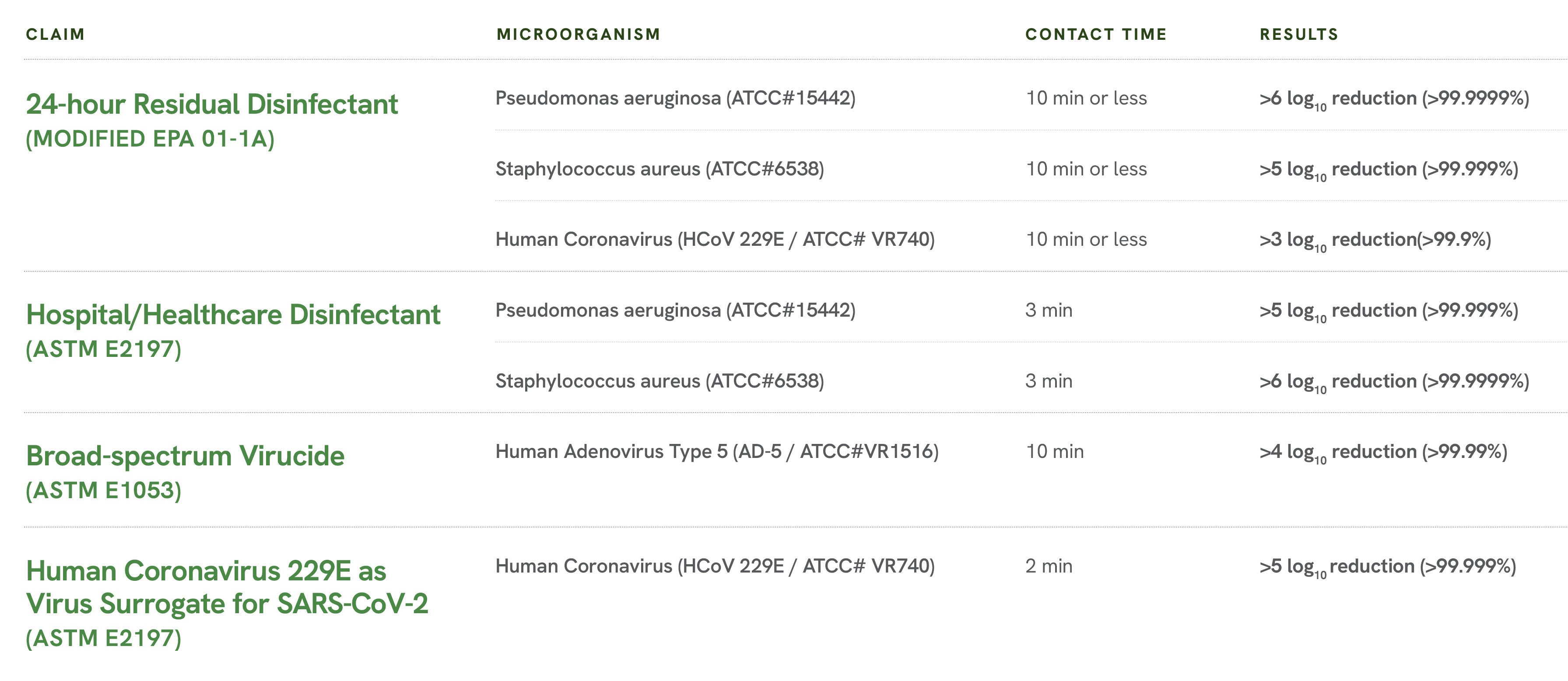Click the Staphylococcus aureus 3 min row
This screenshot has width=1568, height=681.
(x=1031, y=381)
